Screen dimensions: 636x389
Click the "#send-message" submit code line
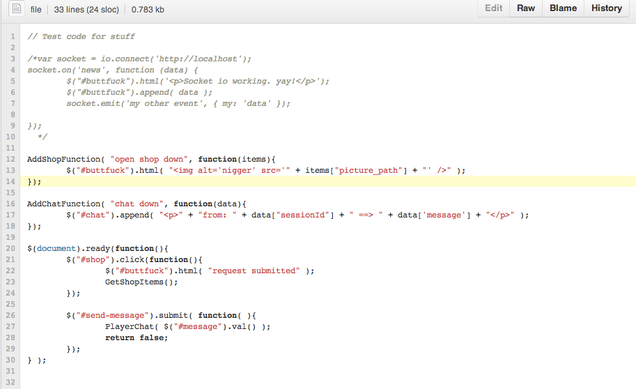coord(161,315)
